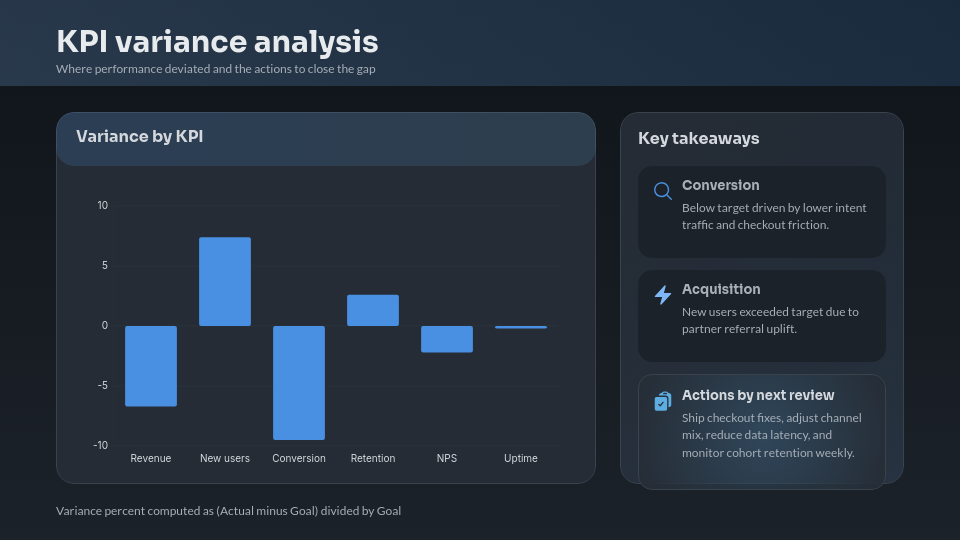Click the Variance by KPI chart header
960x540 pixels.
click(140, 137)
